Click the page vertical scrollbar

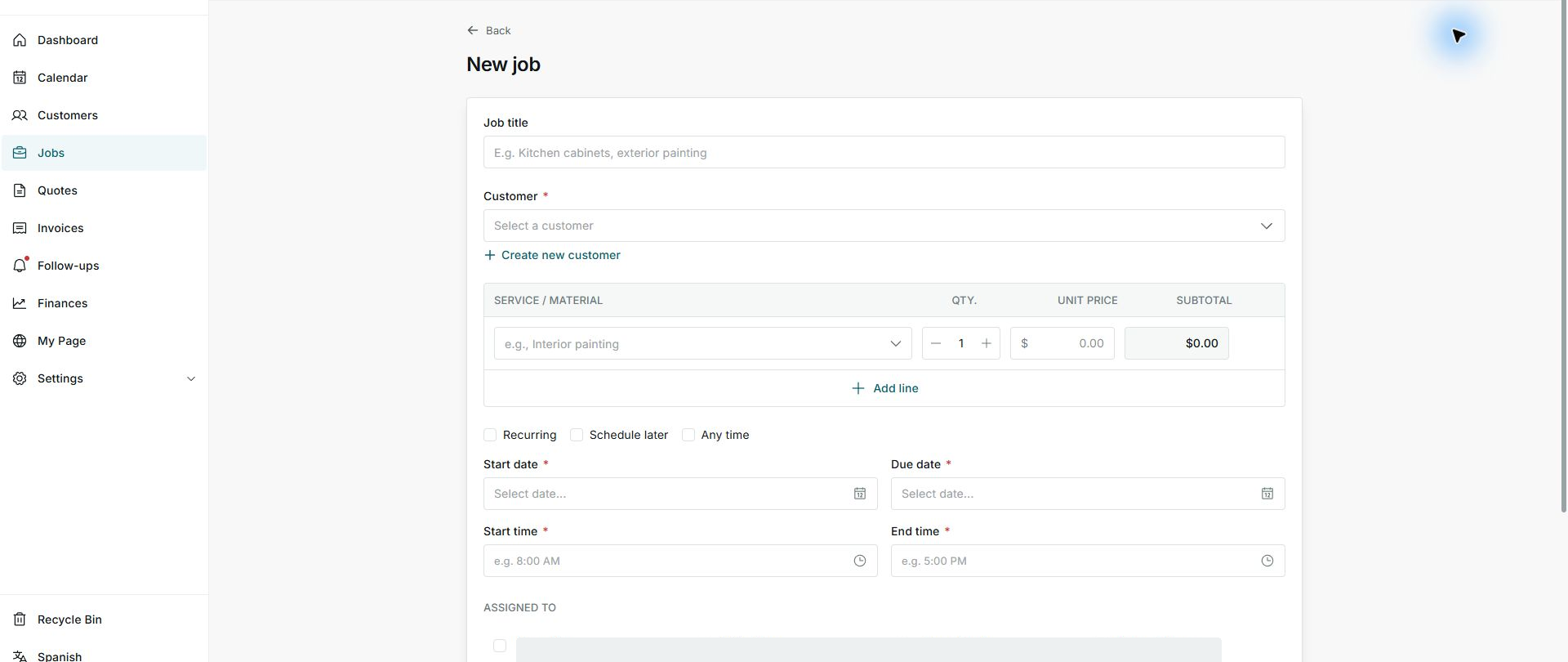(1563, 257)
